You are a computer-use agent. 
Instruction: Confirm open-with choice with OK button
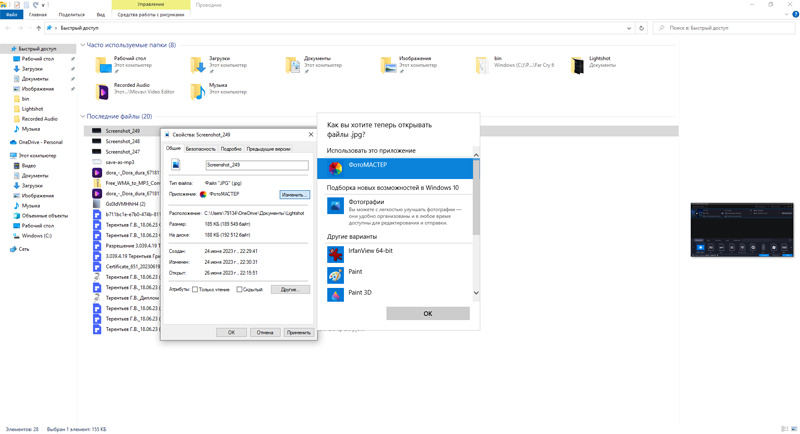tap(428, 314)
